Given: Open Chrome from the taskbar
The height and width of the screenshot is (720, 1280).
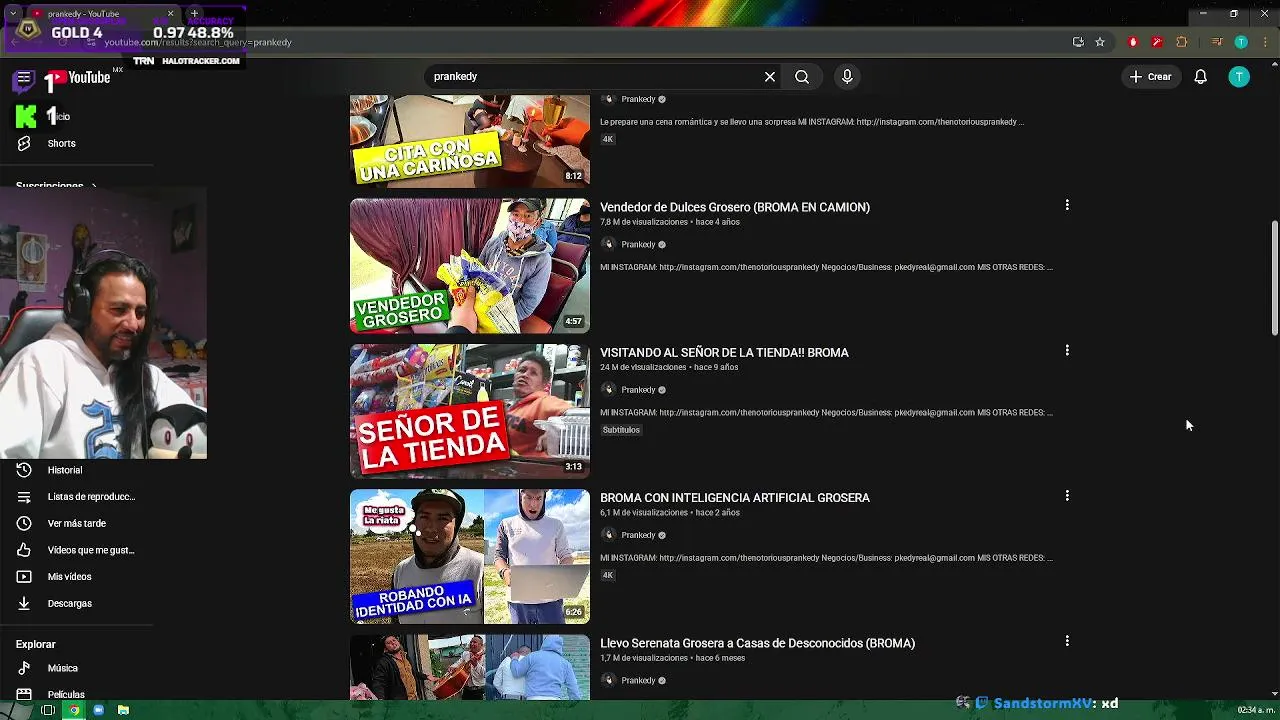Looking at the screenshot, I should pos(73,710).
